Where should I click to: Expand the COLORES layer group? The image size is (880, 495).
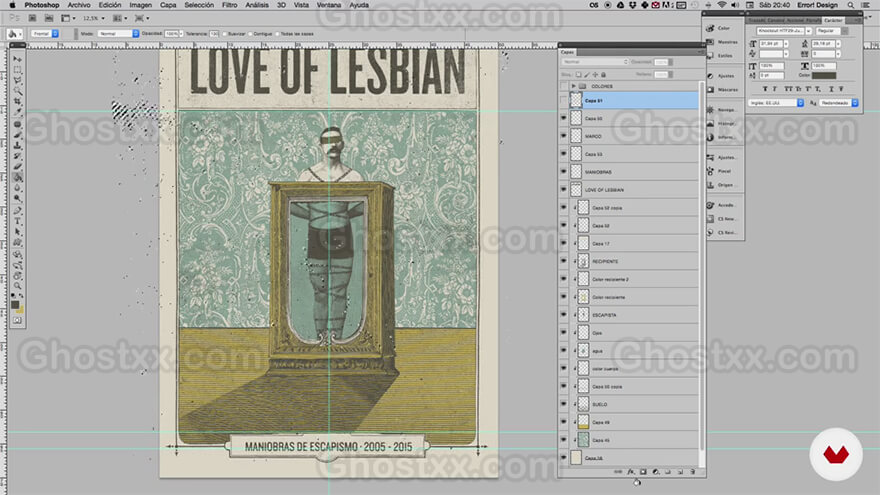pos(574,86)
